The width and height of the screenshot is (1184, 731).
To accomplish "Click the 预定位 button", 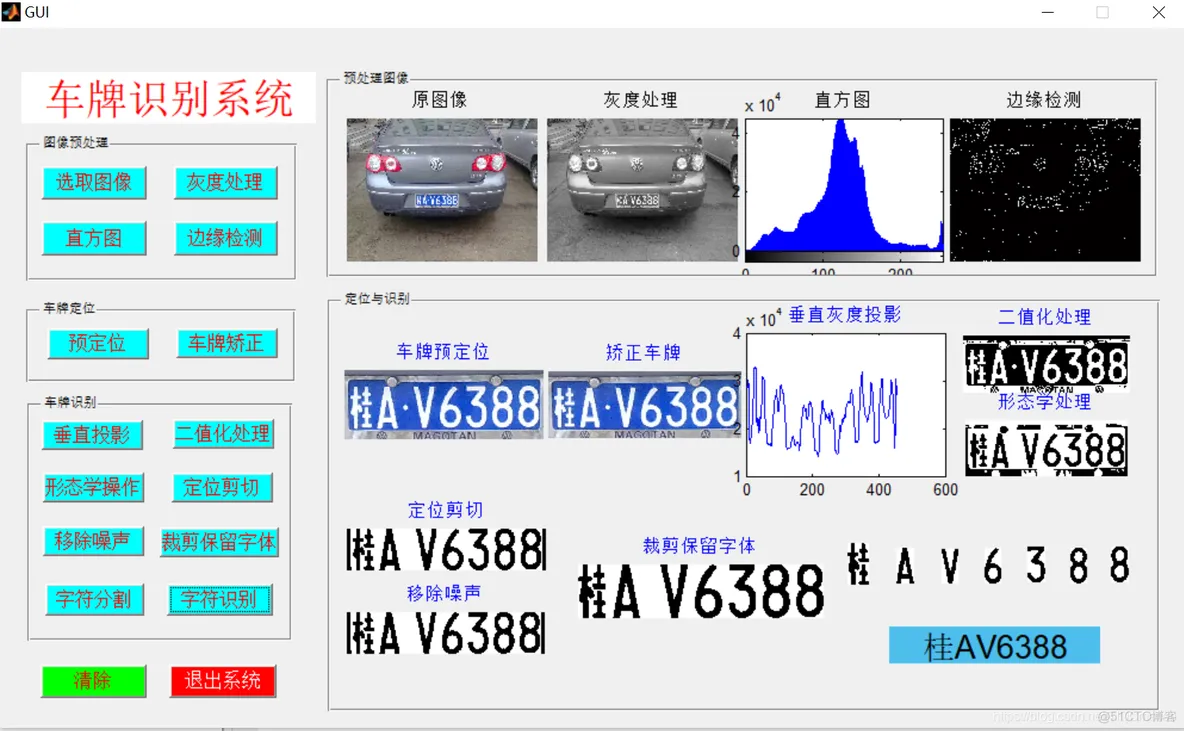I will point(98,344).
